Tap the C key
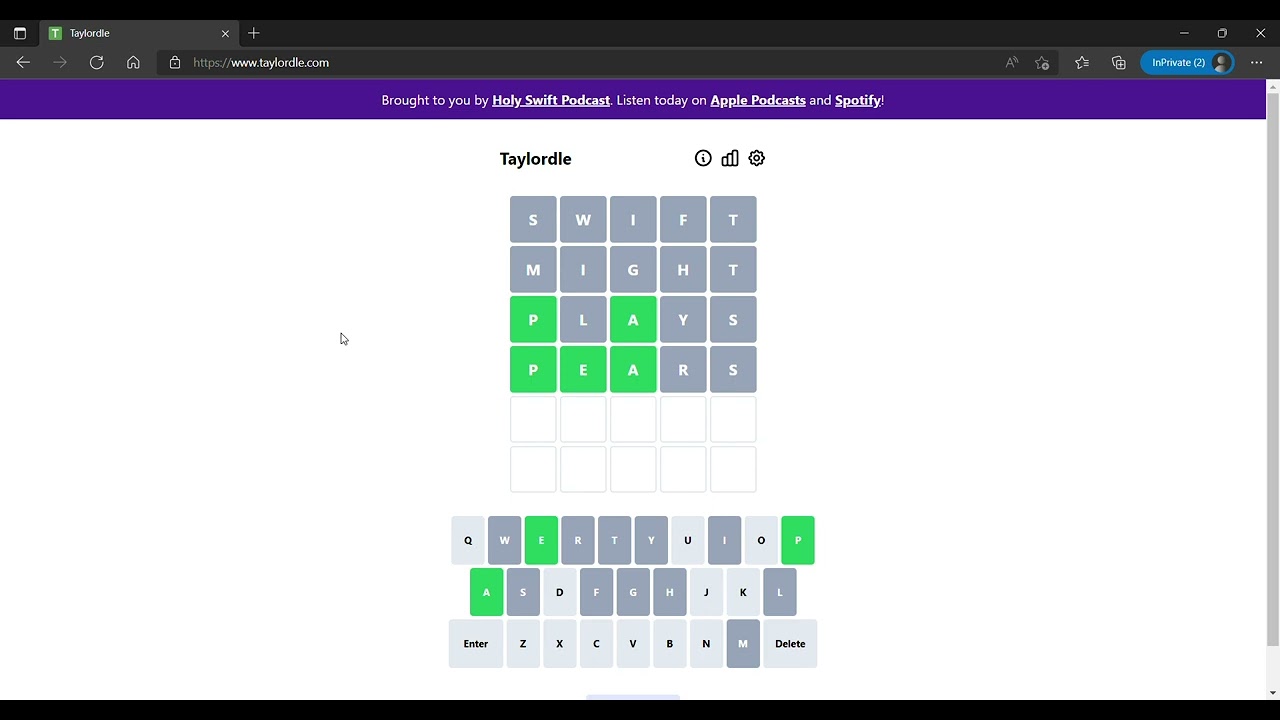The width and height of the screenshot is (1280, 720). 596,644
